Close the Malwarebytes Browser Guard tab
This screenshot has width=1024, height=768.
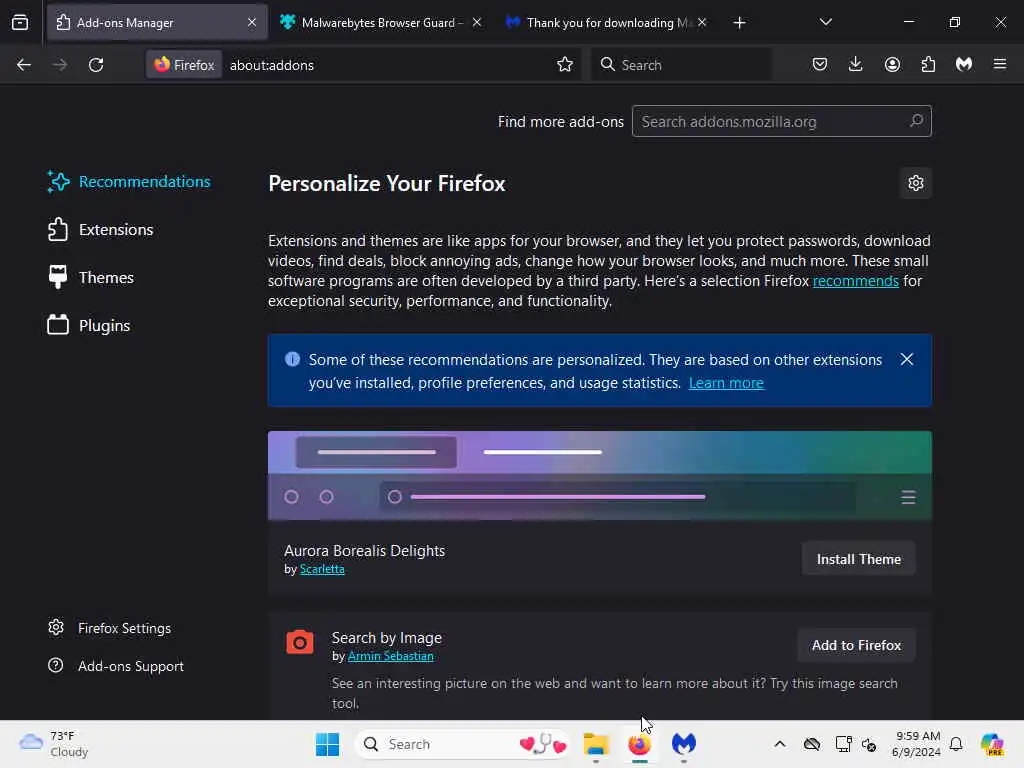click(477, 23)
